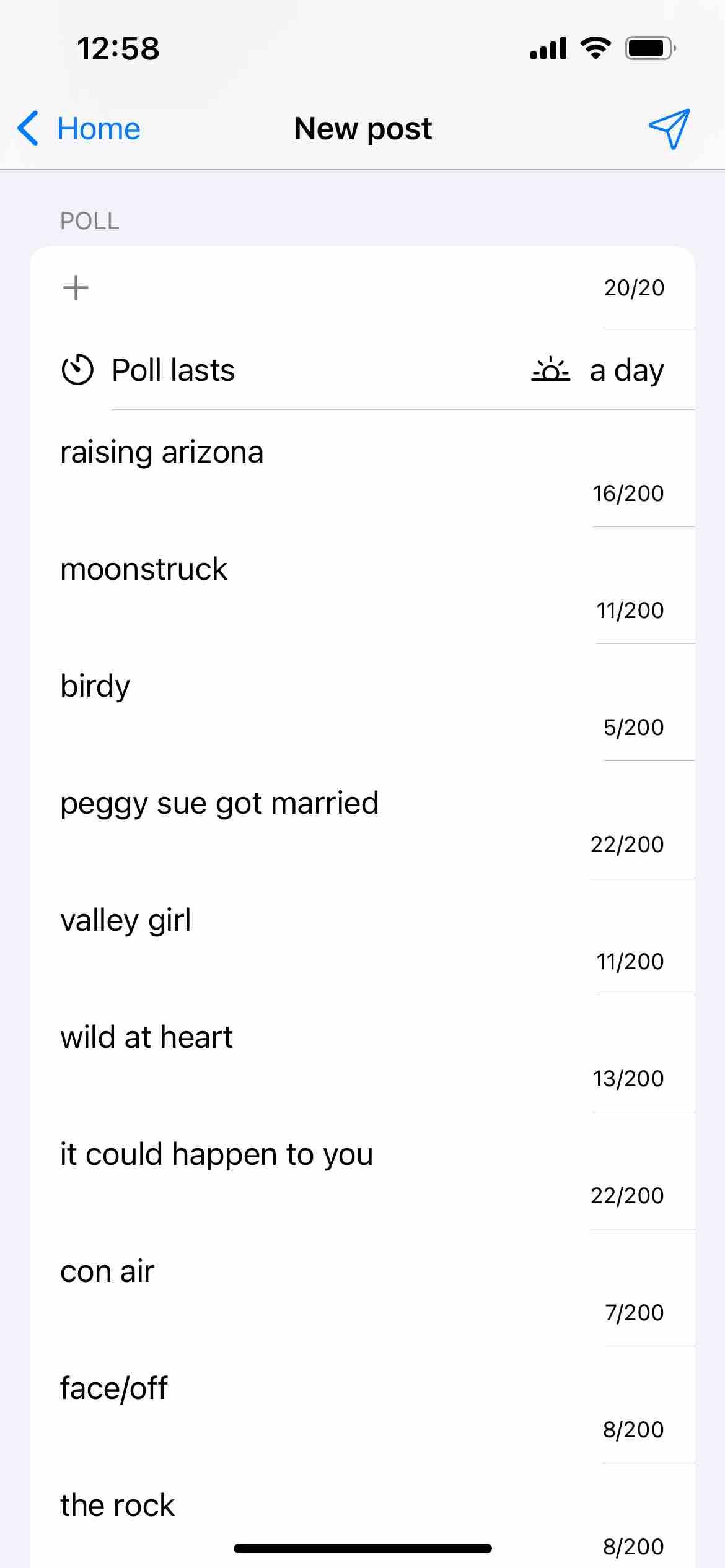The width and height of the screenshot is (725, 1568).
Task: Tap the back chevron icon
Action: click(x=29, y=129)
